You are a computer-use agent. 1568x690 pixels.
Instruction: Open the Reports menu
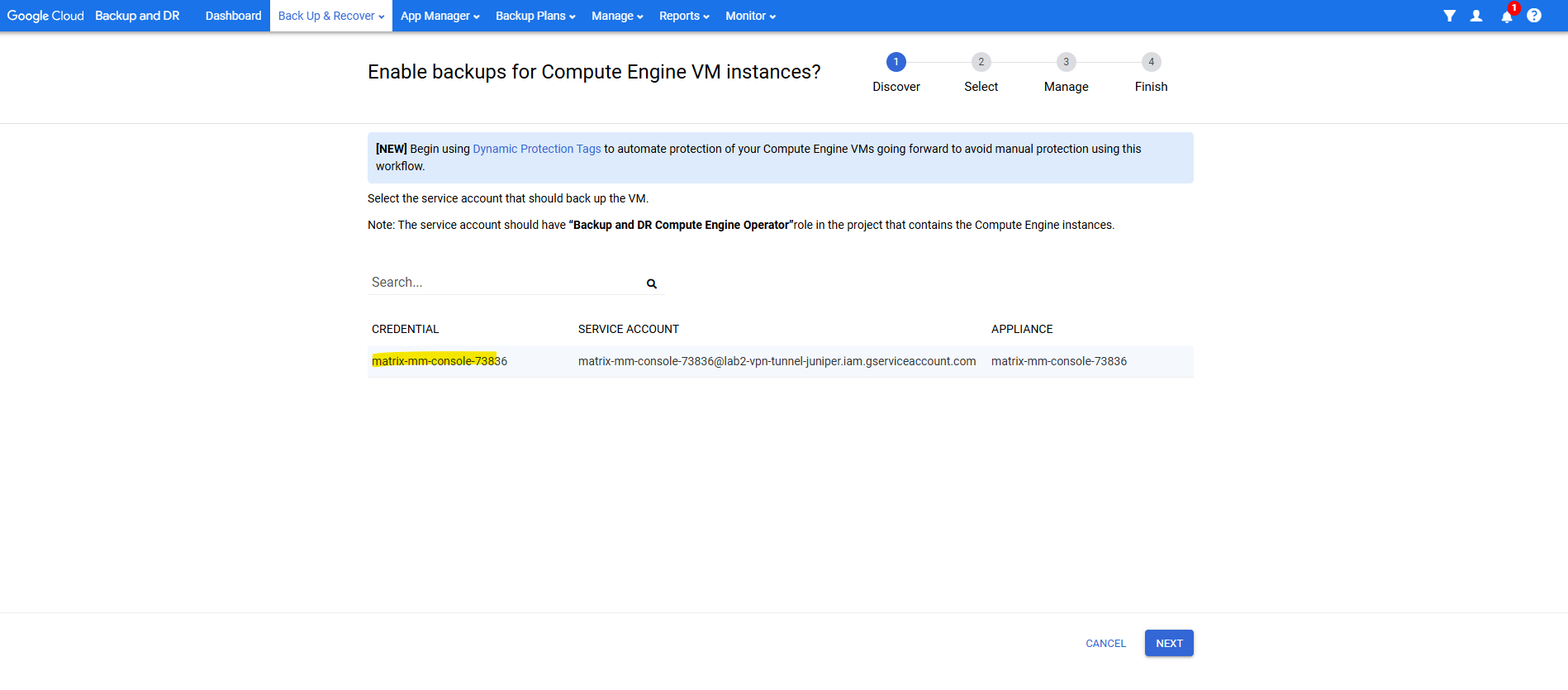coord(684,16)
